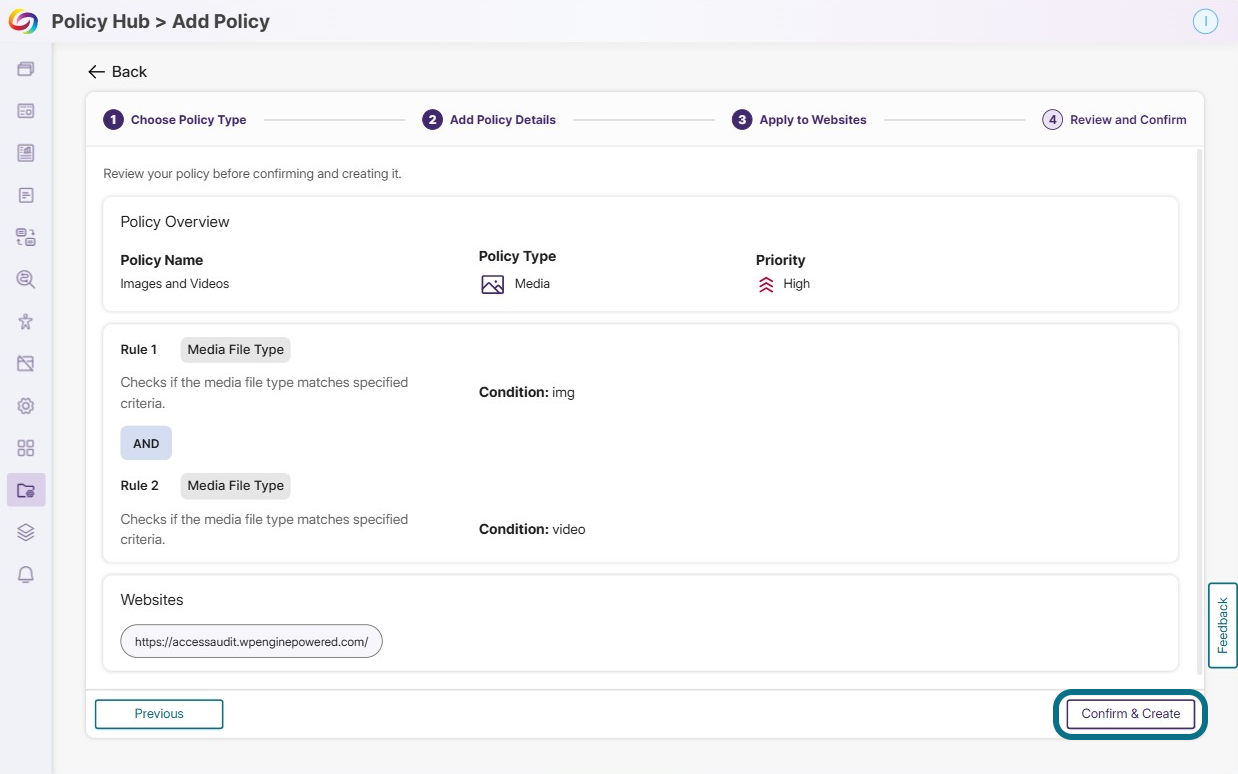Click the Media policy type image icon

[492, 284]
